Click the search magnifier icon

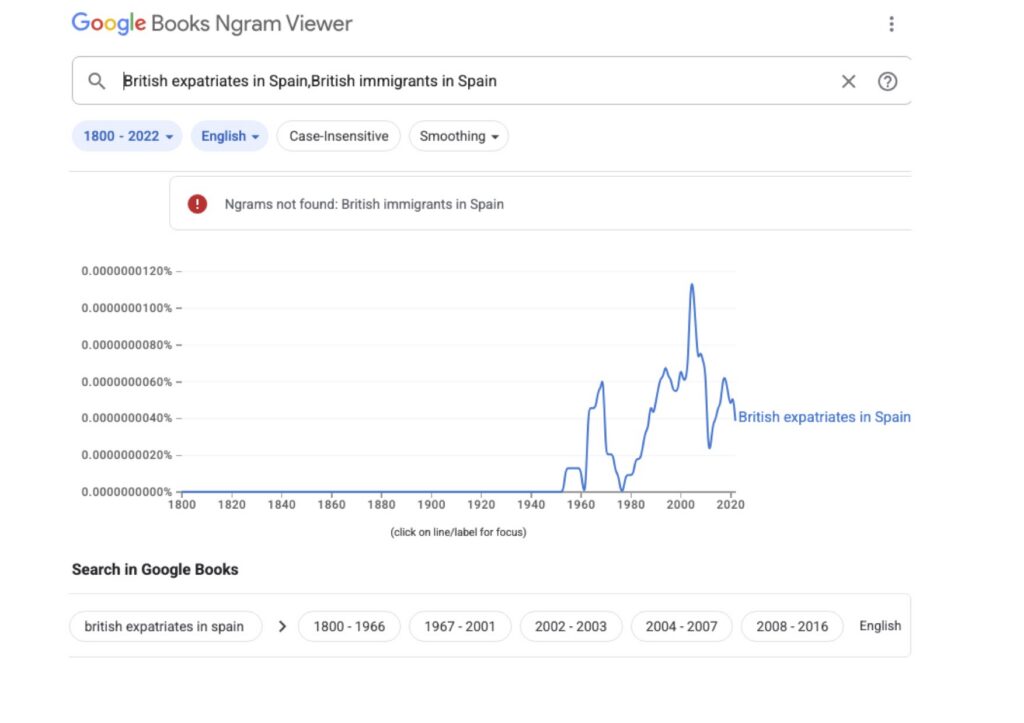(96, 81)
